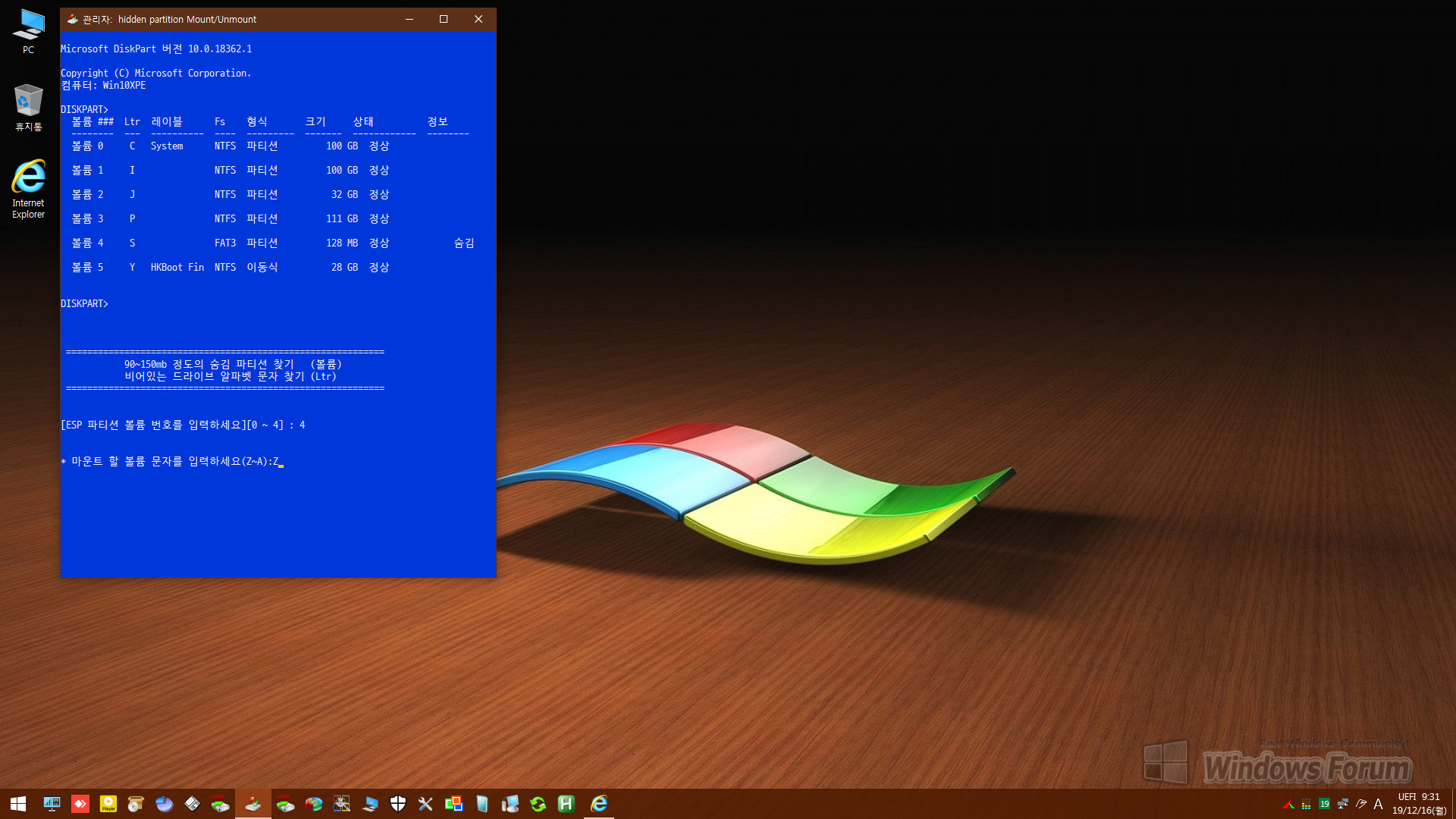The width and height of the screenshot is (1456, 819).
Task: Open the black-and-white shield taskbar icon
Action: pos(398,804)
